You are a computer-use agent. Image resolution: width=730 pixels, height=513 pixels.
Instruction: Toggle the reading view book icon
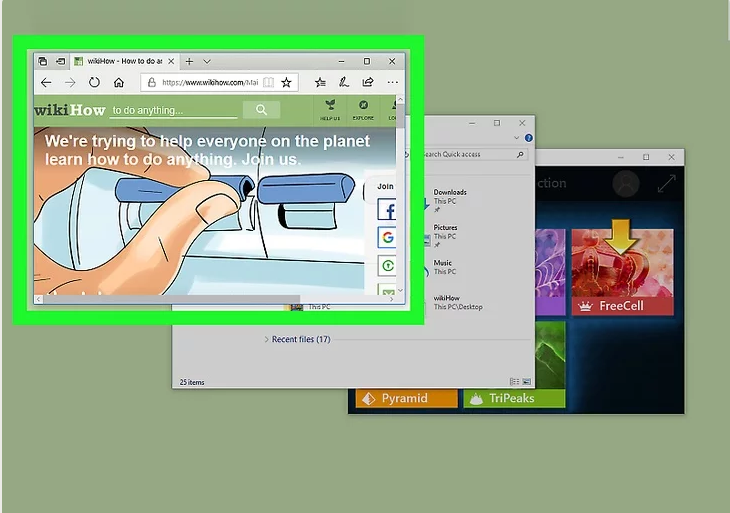269,82
